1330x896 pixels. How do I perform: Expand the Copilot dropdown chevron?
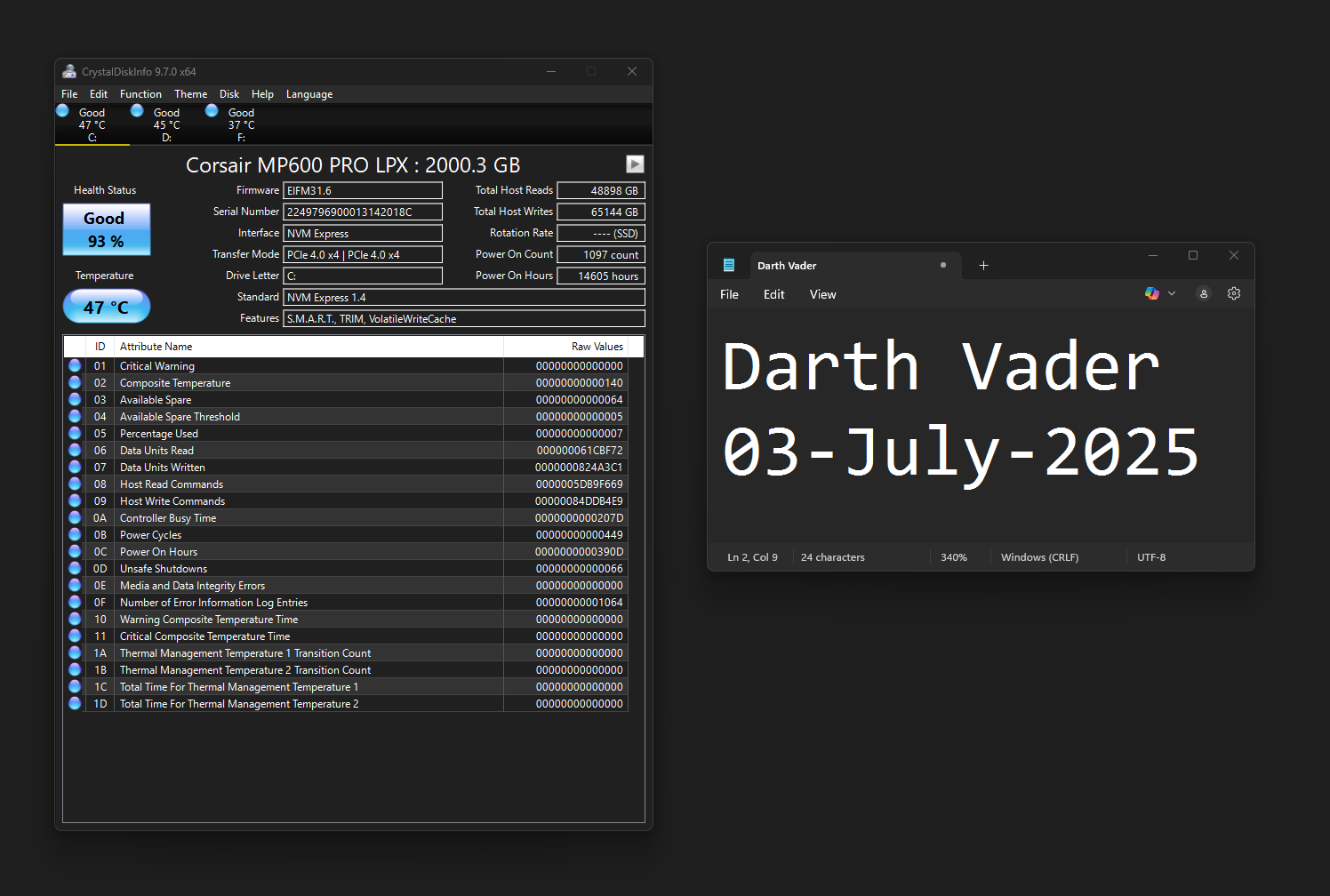pos(1172,293)
